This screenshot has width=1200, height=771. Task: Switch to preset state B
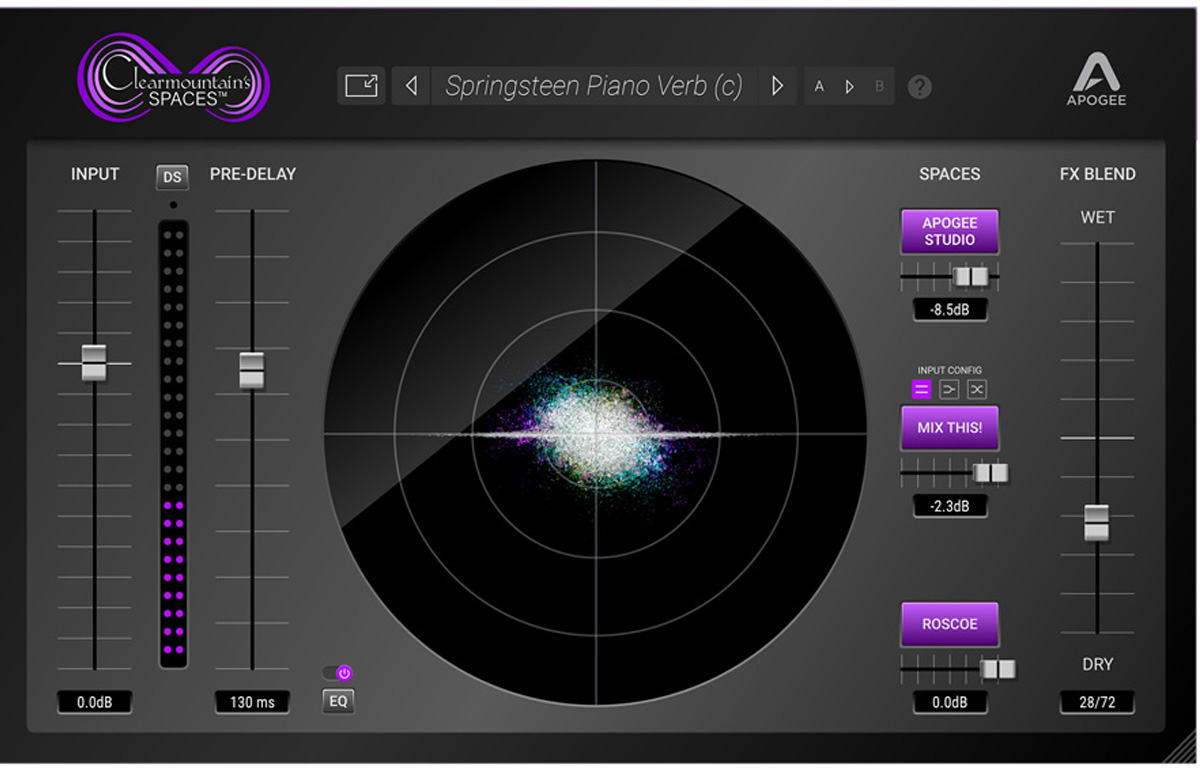point(879,87)
